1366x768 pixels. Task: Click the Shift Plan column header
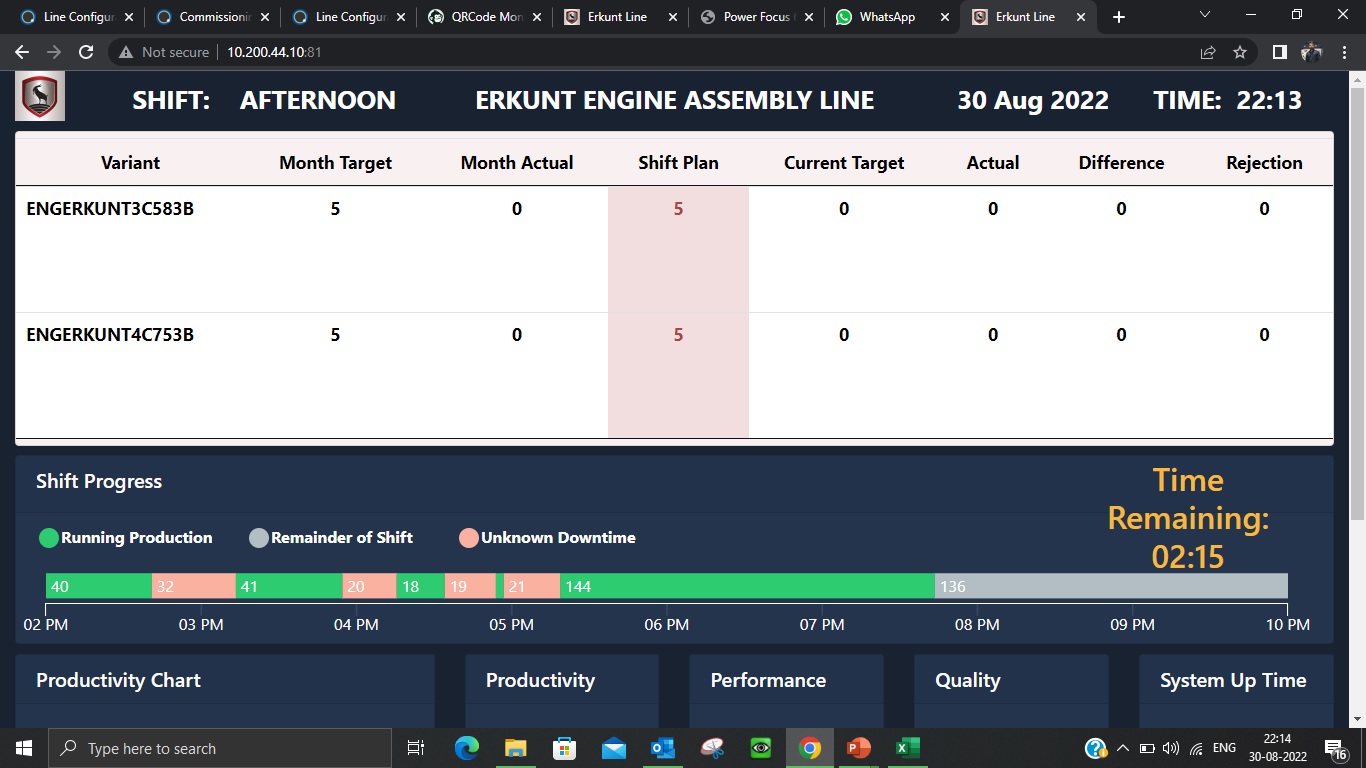[x=678, y=163]
